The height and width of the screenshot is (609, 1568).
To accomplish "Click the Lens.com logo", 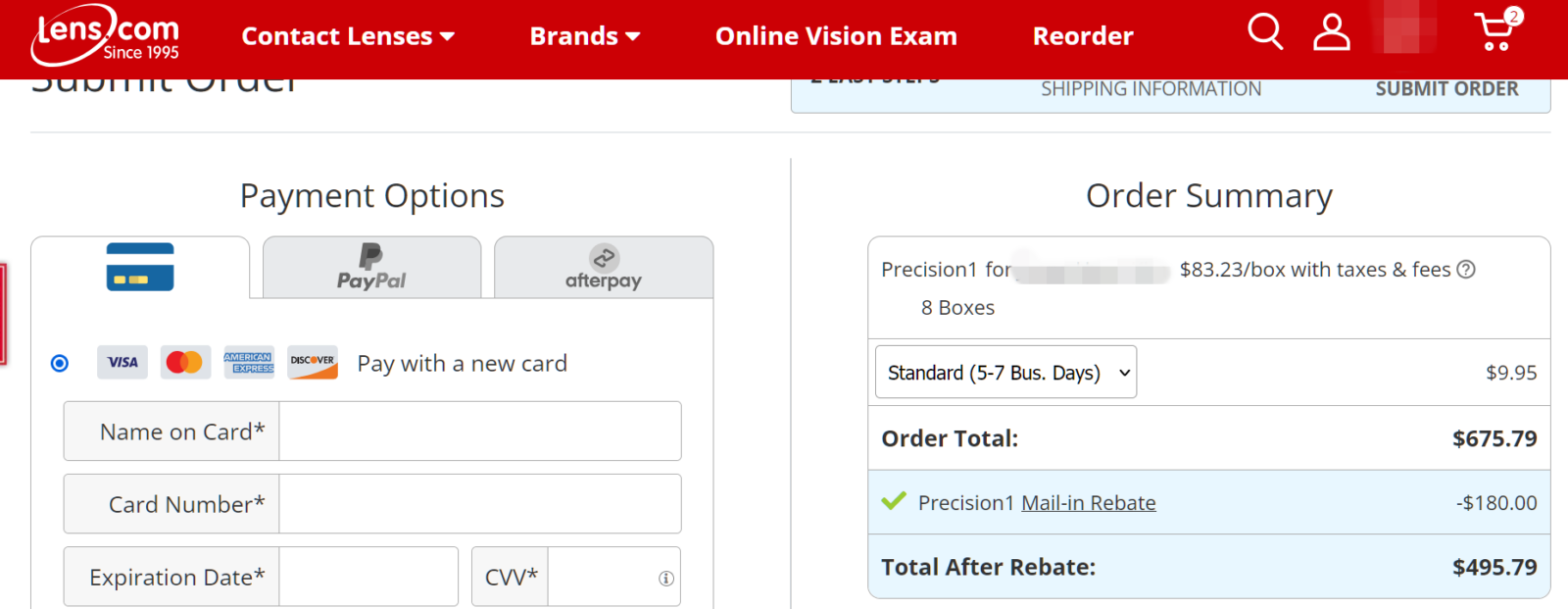I will [105, 35].
